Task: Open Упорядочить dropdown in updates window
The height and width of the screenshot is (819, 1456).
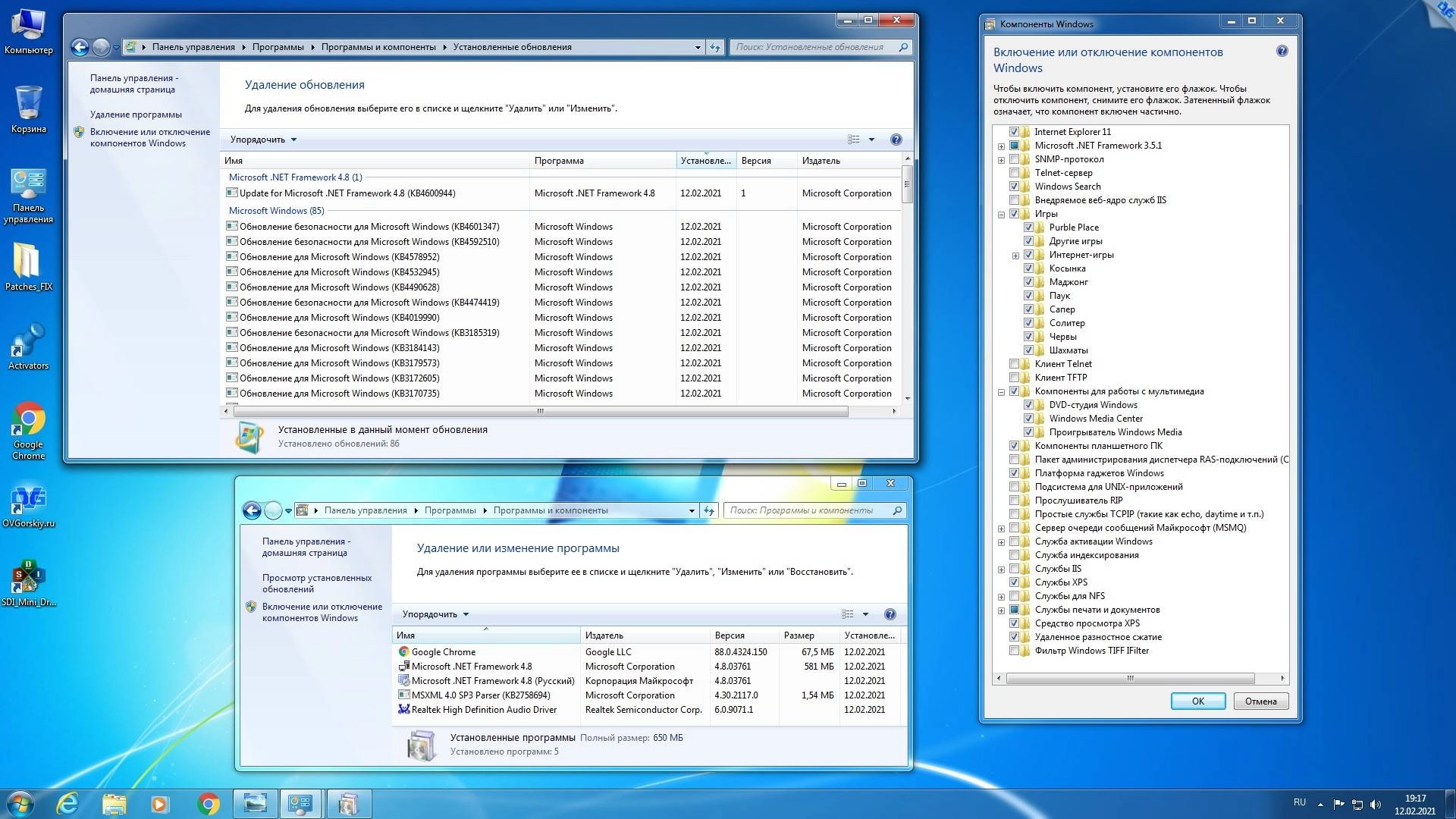Action: (263, 140)
